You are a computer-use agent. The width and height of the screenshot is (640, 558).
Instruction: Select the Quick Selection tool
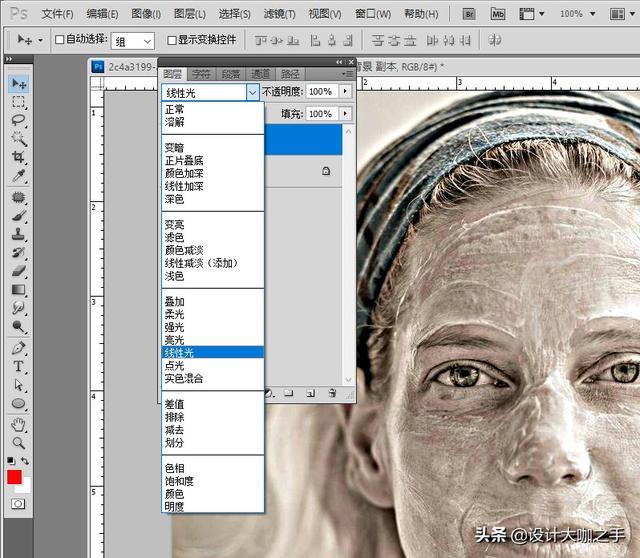pos(19,138)
